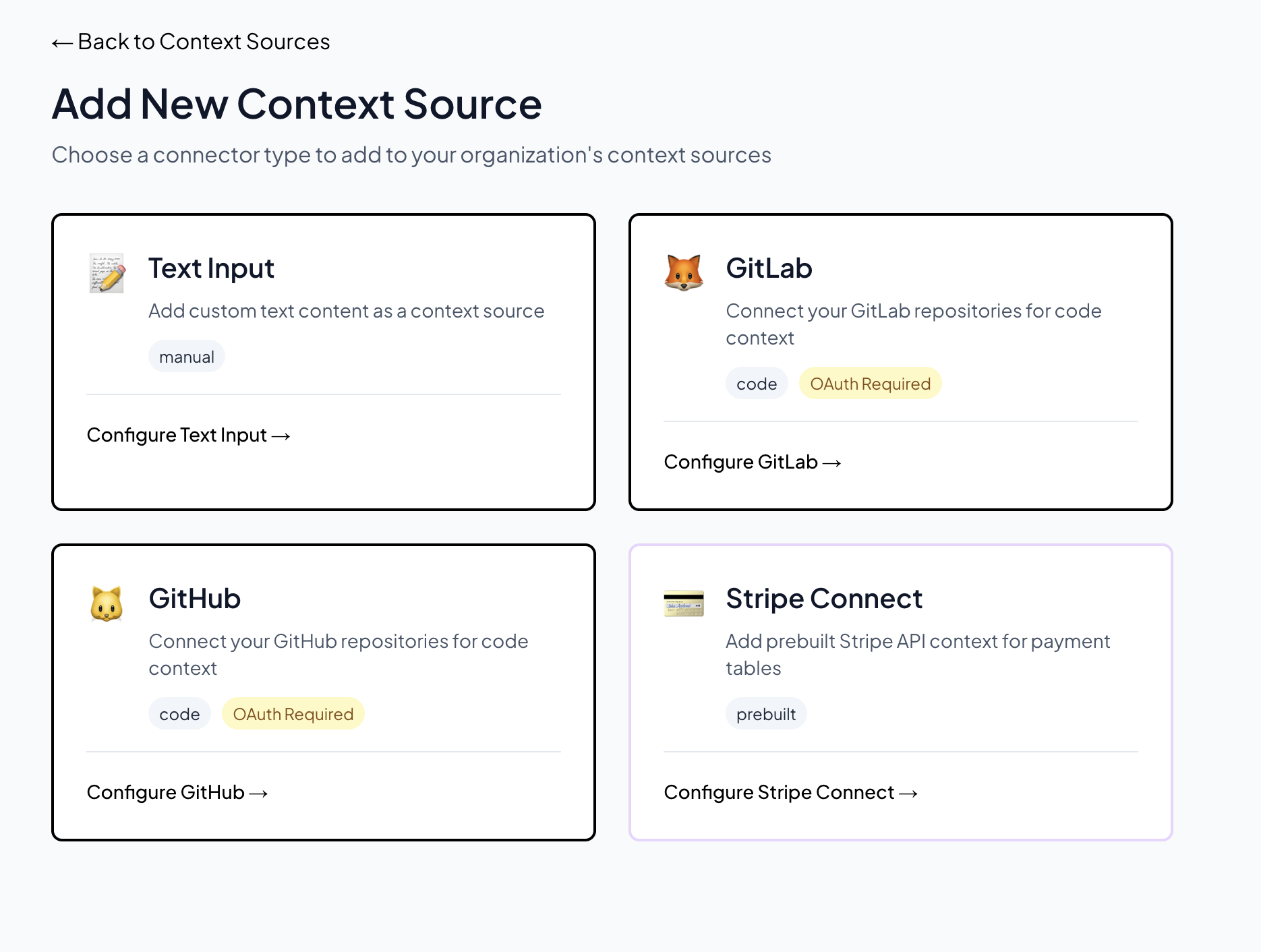1261x952 pixels.
Task: Click the prebuilt badge on Stripe Connect
Action: pyautogui.click(x=765, y=713)
